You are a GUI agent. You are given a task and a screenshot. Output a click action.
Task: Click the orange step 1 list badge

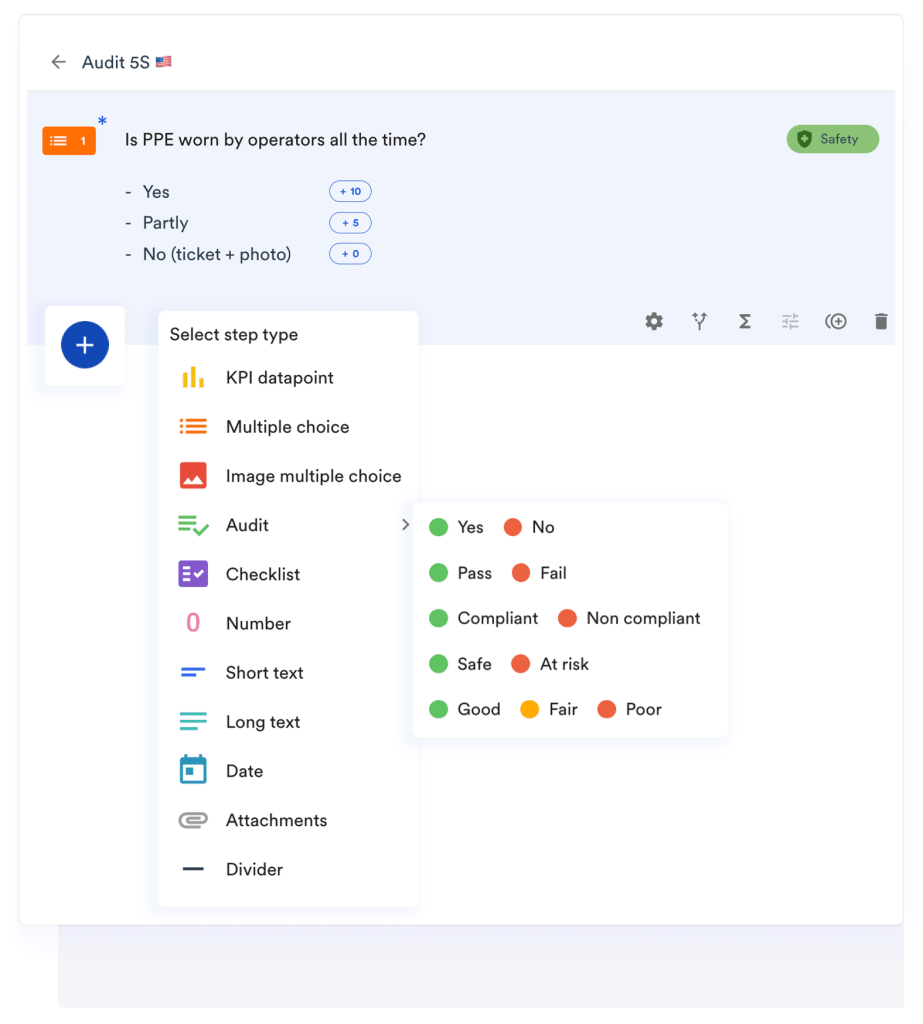tap(69, 141)
